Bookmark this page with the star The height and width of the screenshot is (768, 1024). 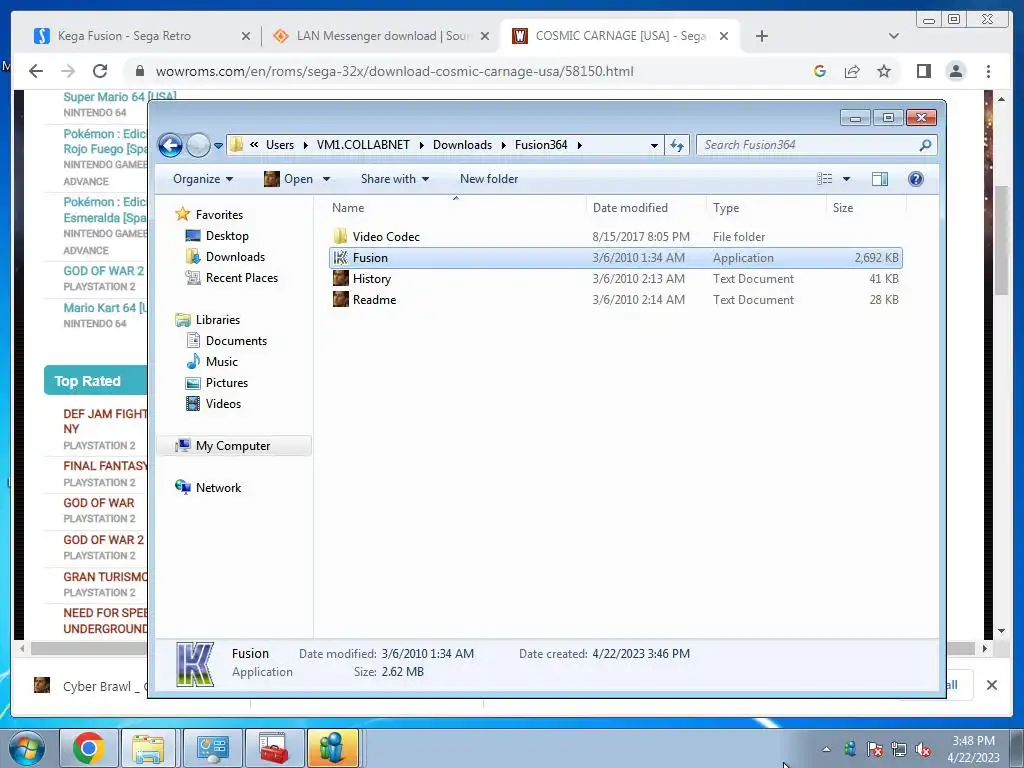pyautogui.click(x=884, y=71)
